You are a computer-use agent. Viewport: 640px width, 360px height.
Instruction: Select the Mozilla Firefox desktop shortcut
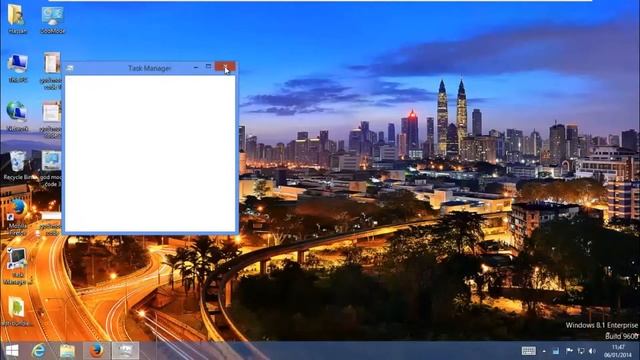18,217
